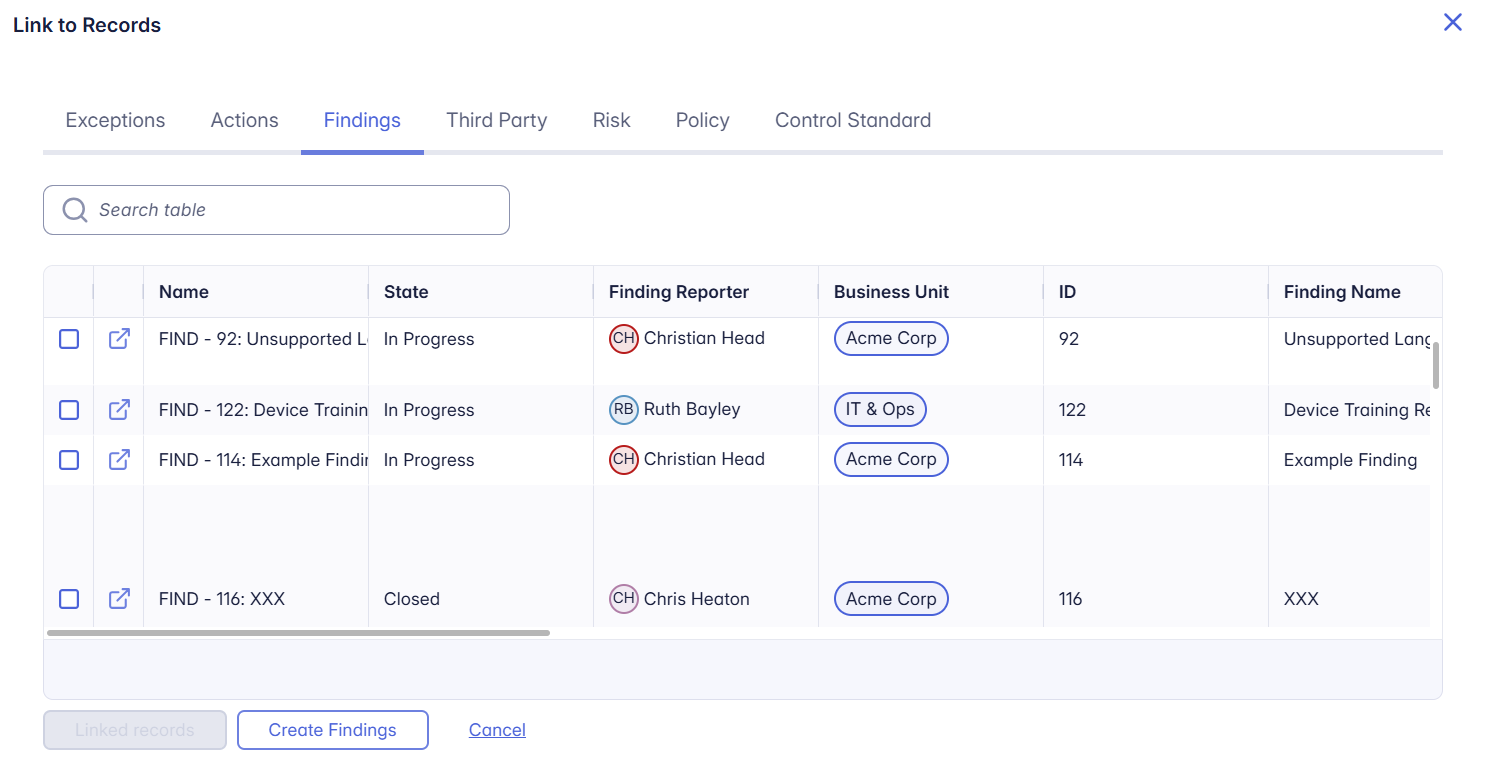Click the Create Findings button
1487x764 pixels.
click(332, 730)
